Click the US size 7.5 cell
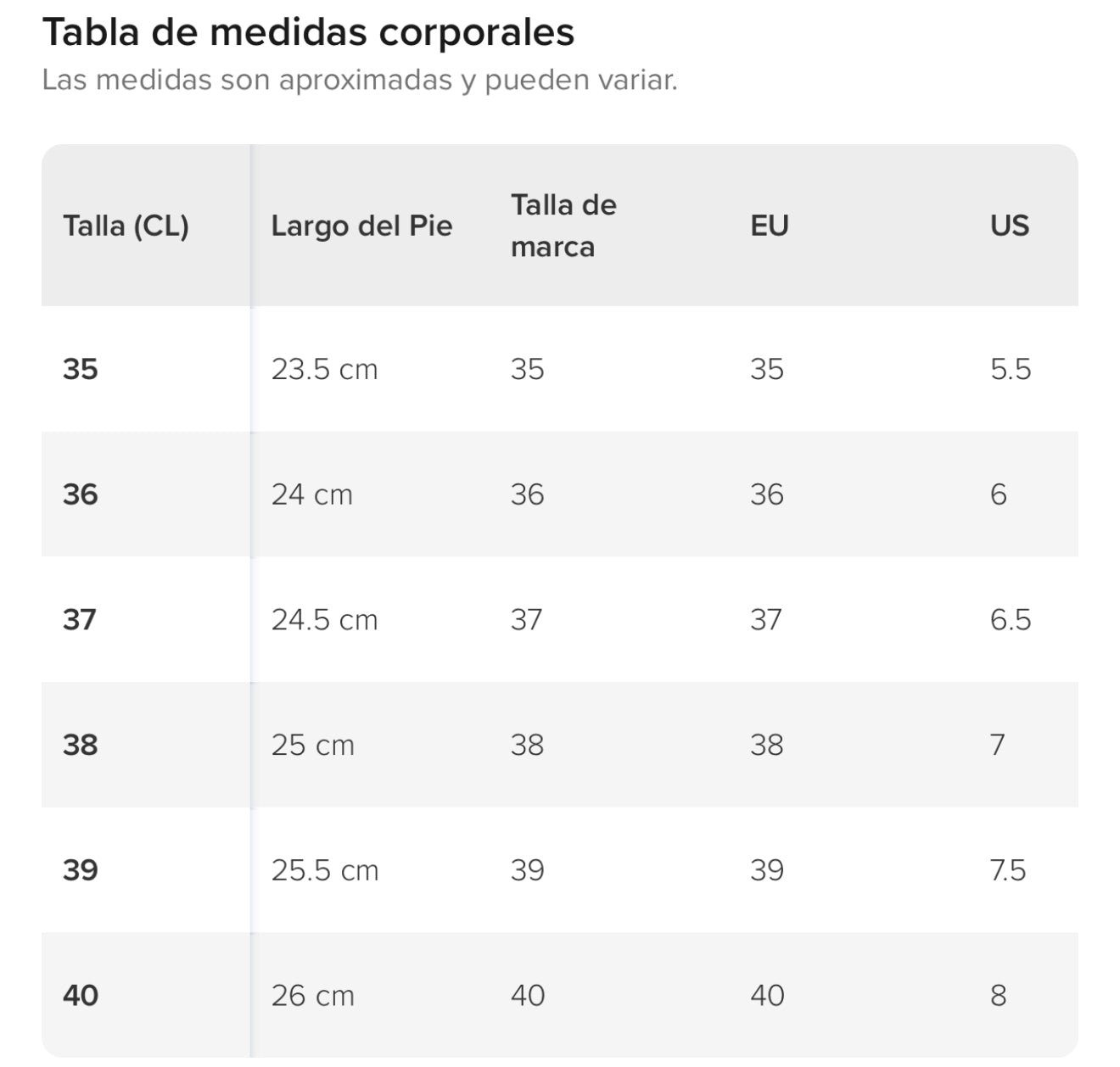Image resolution: width=1120 pixels, height=1067 pixels. click(1008, 870)
